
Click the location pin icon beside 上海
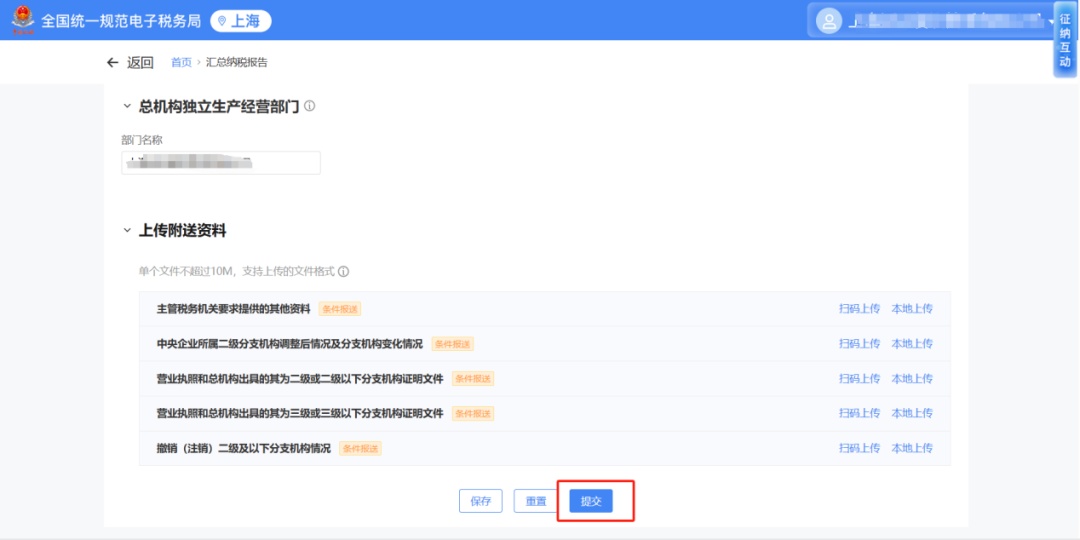point(222,21)
